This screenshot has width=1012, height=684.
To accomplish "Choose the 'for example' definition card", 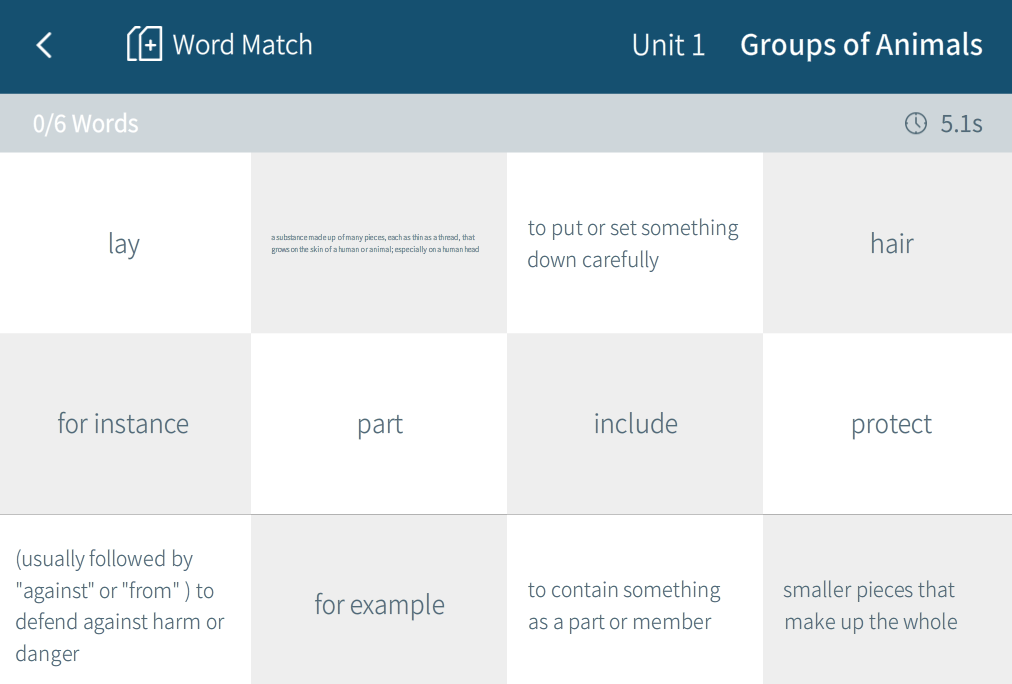I will (380, 604).
